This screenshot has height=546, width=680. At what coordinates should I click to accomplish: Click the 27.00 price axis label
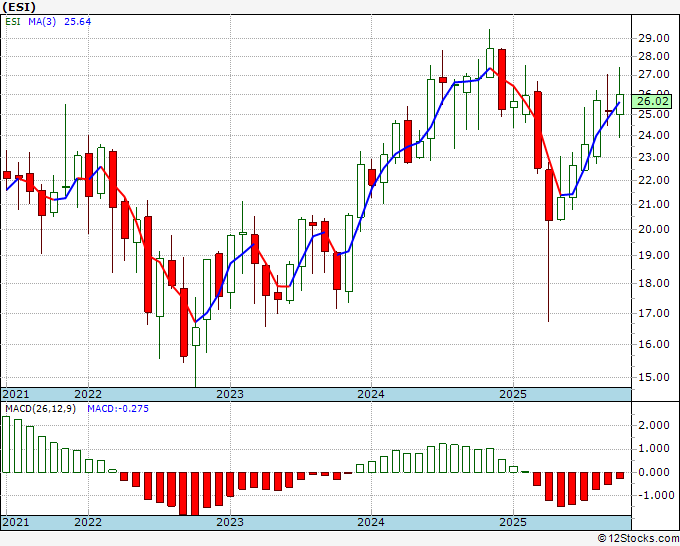point(654,75)
